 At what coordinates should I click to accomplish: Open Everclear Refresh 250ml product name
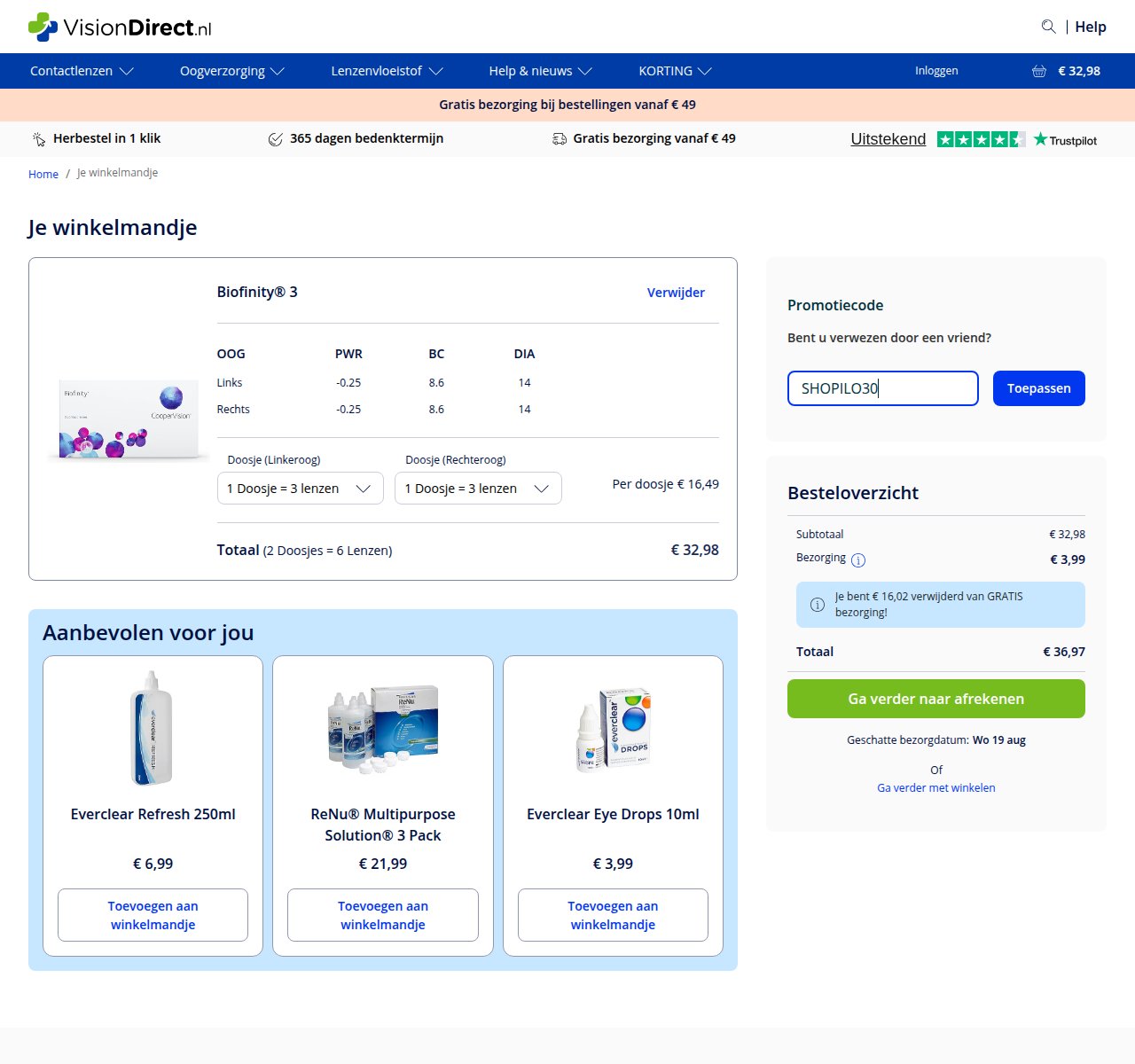click(153, 814)
